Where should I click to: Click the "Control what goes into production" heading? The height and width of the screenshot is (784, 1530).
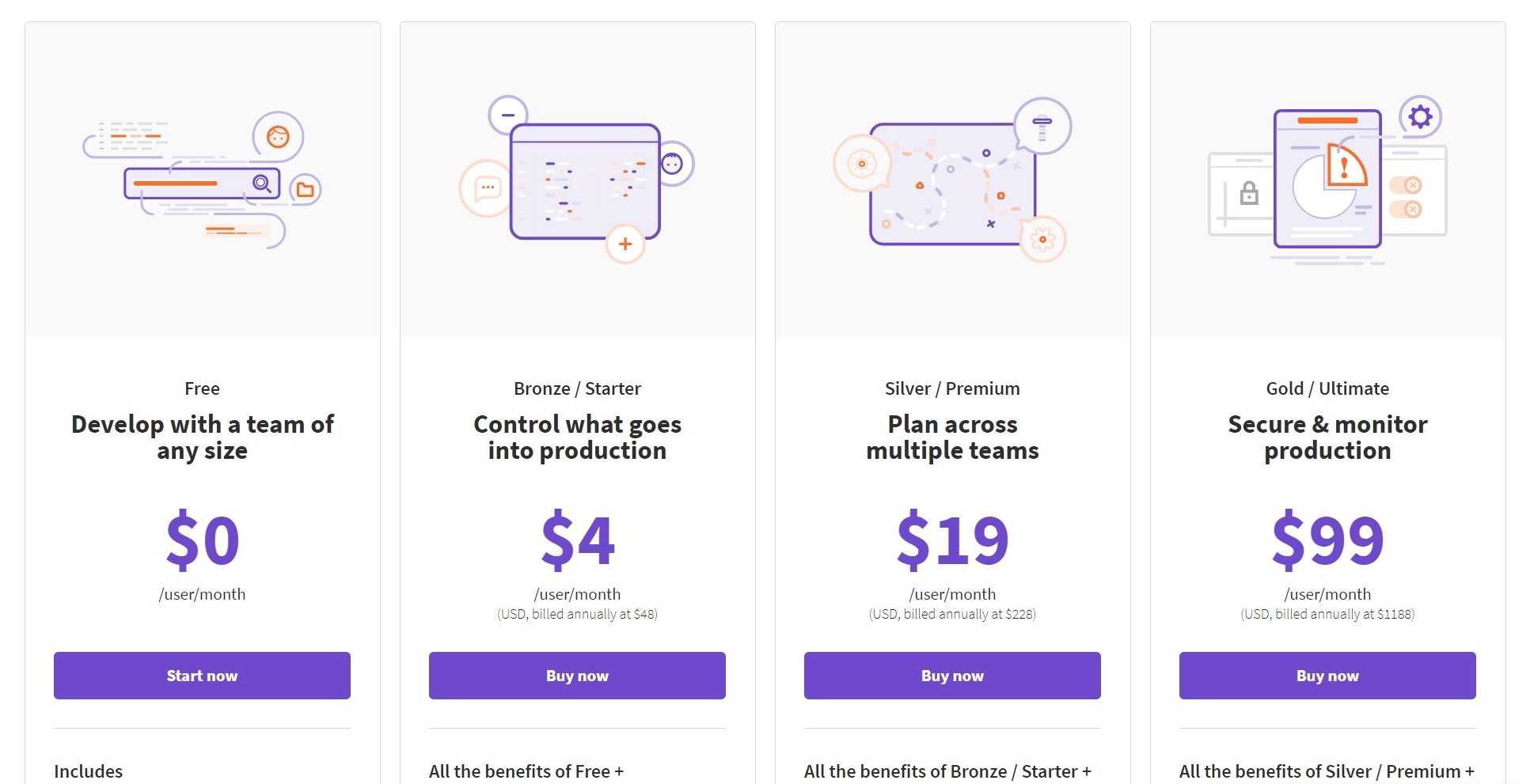click(x=577, y=437)
